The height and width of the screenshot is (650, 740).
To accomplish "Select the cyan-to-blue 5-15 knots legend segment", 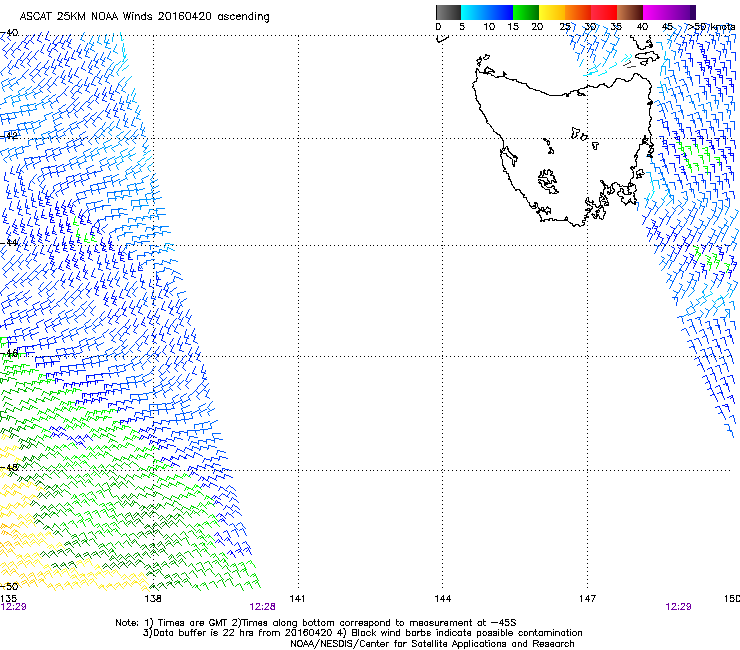I will [487, 12].
